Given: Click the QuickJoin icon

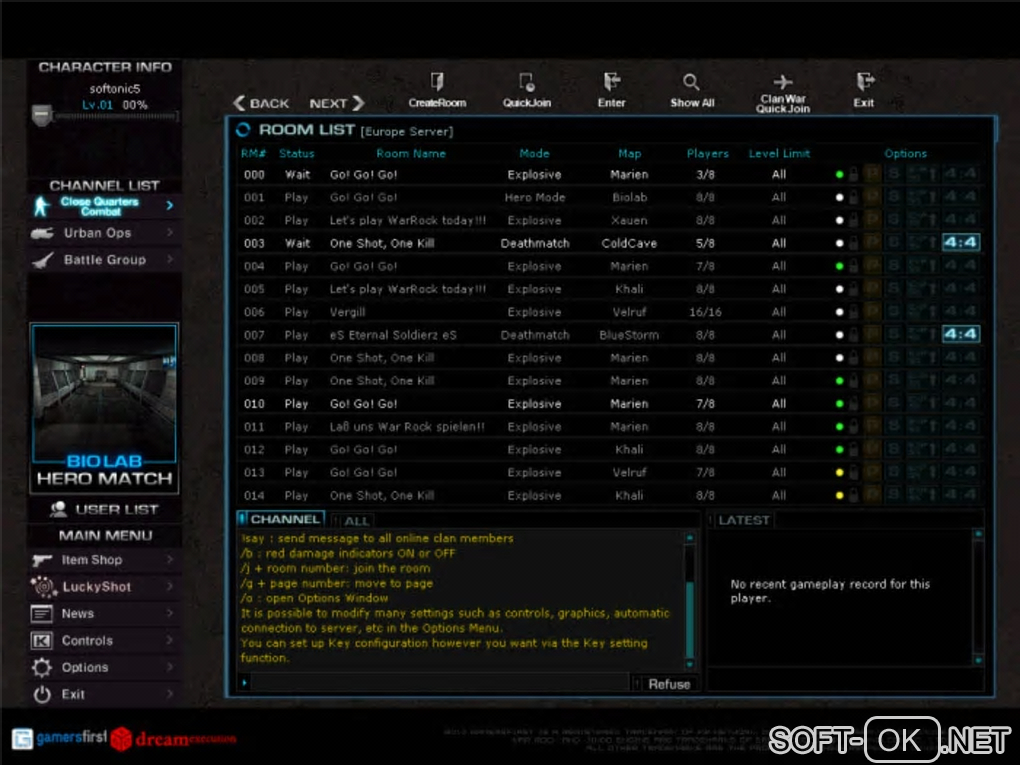Looking at the screenshot, I should (x=527, y=82).
